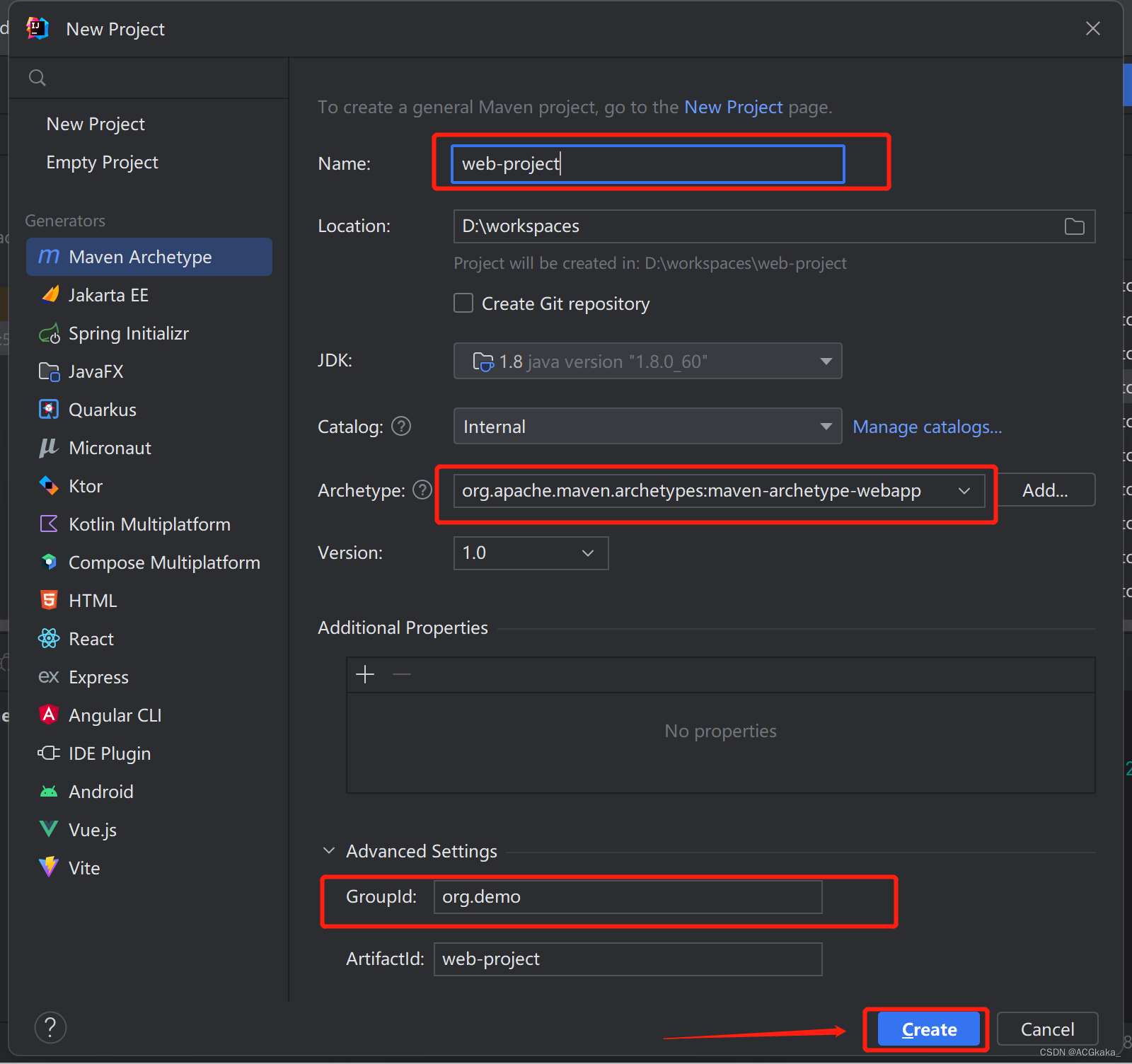Click the Android robot icon
The image size is (1132, 1064).
click(49, 791)
